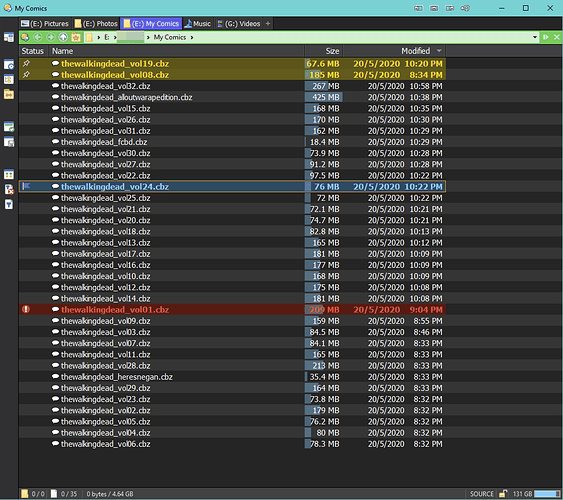Viewport: 563px width, 500px height.
Task: Click My Comics in the breadcrumb path
Action: tap(170, 37)
